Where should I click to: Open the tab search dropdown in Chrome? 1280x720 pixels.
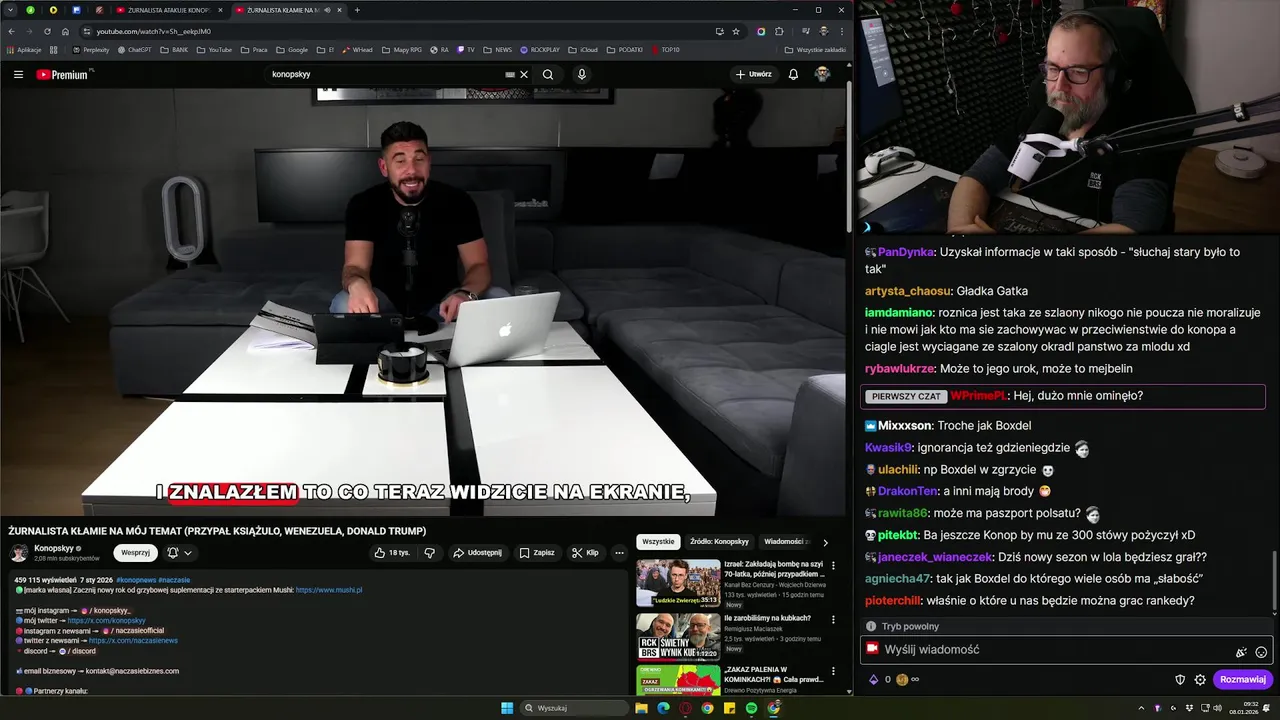[x=11, y=10]
